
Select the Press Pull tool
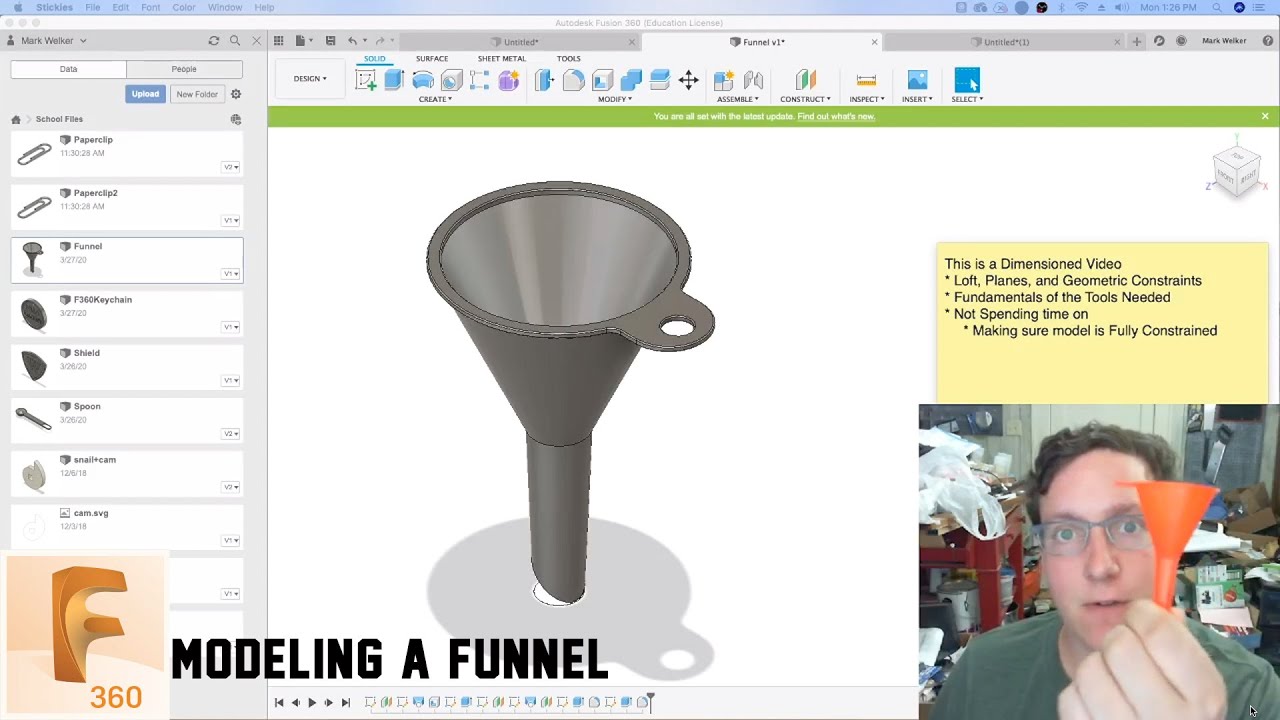click(545, 81)
